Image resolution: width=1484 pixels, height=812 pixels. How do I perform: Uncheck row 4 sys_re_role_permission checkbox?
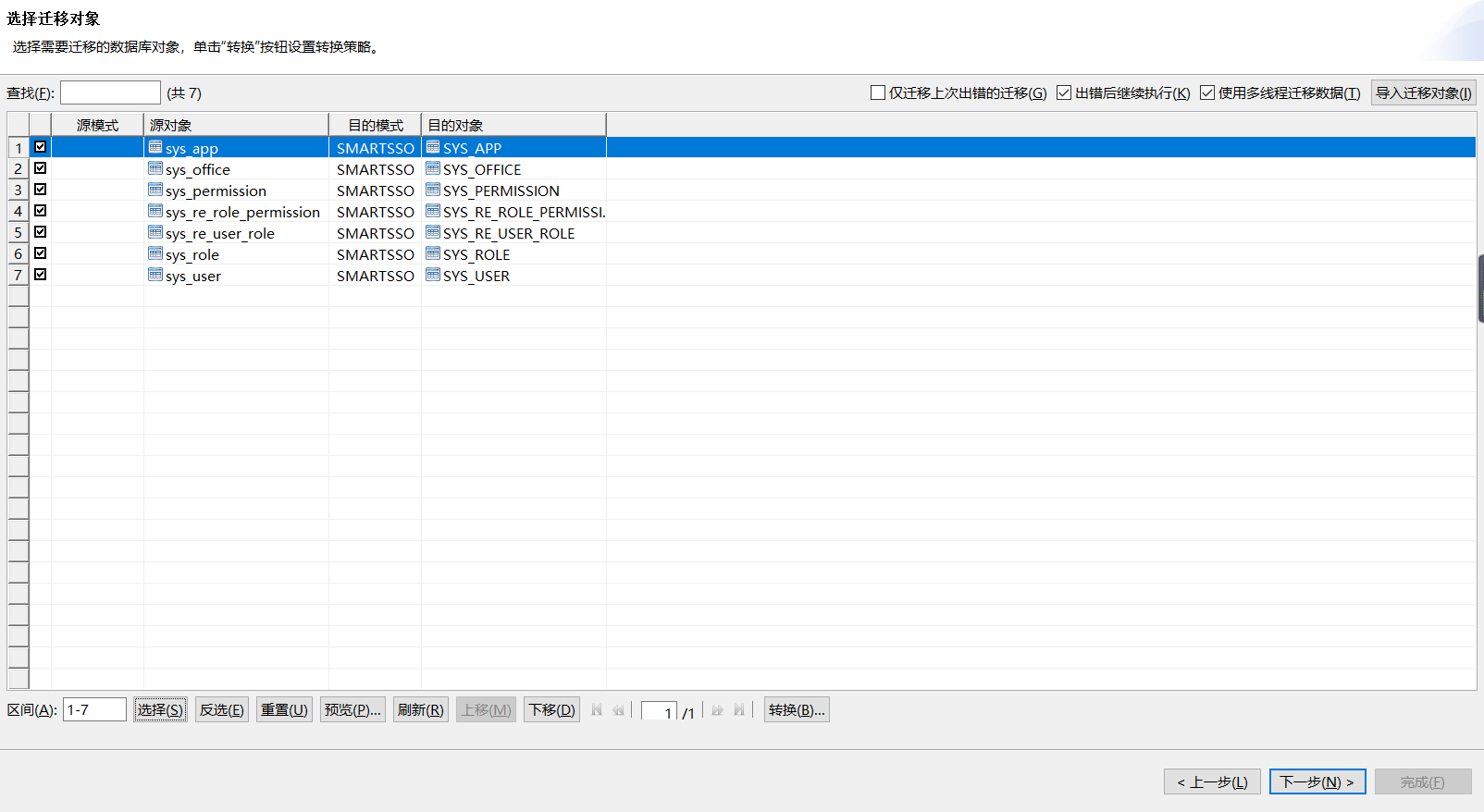click(41, 211)
